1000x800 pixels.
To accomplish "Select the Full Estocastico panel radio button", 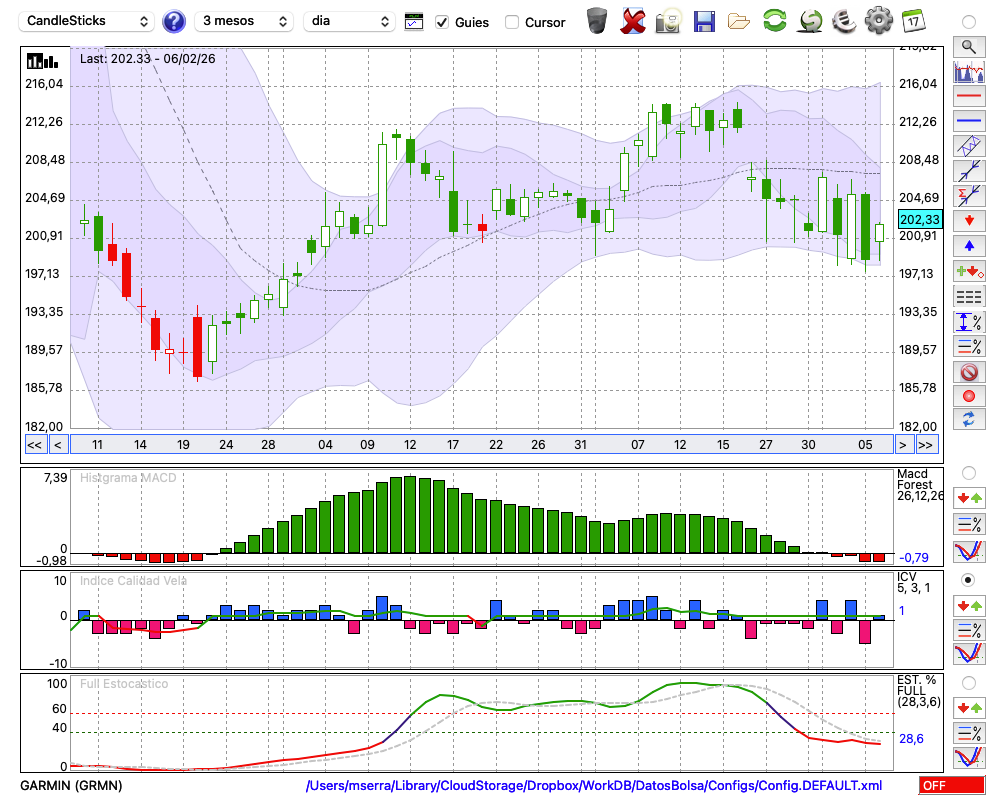I will click(x=968, y=682).
